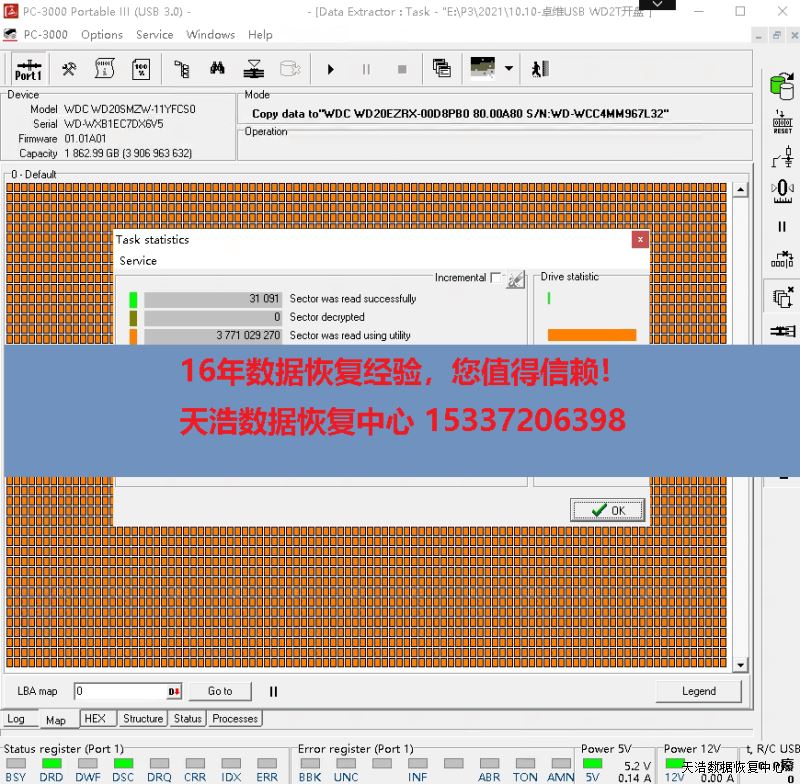Screen dimensions: 800x784
Task: Click the exit running-man icon
Action: (540, 69)
